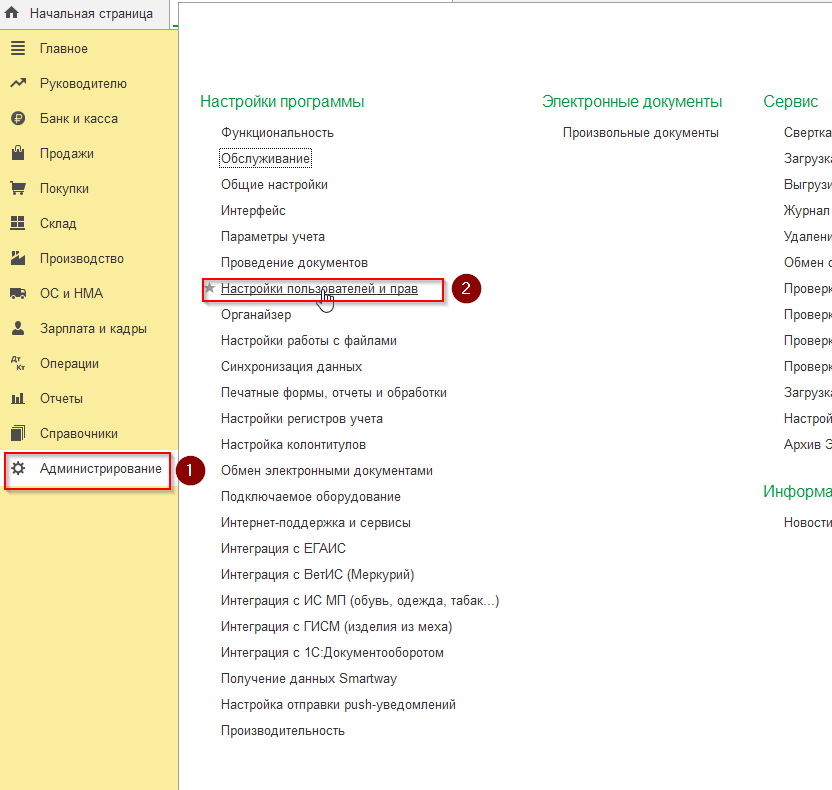Image resolution: width=832 pixels, height=790 pixels.
Task: Open the Настройка колонтитулов link
Action: (293, 445)
